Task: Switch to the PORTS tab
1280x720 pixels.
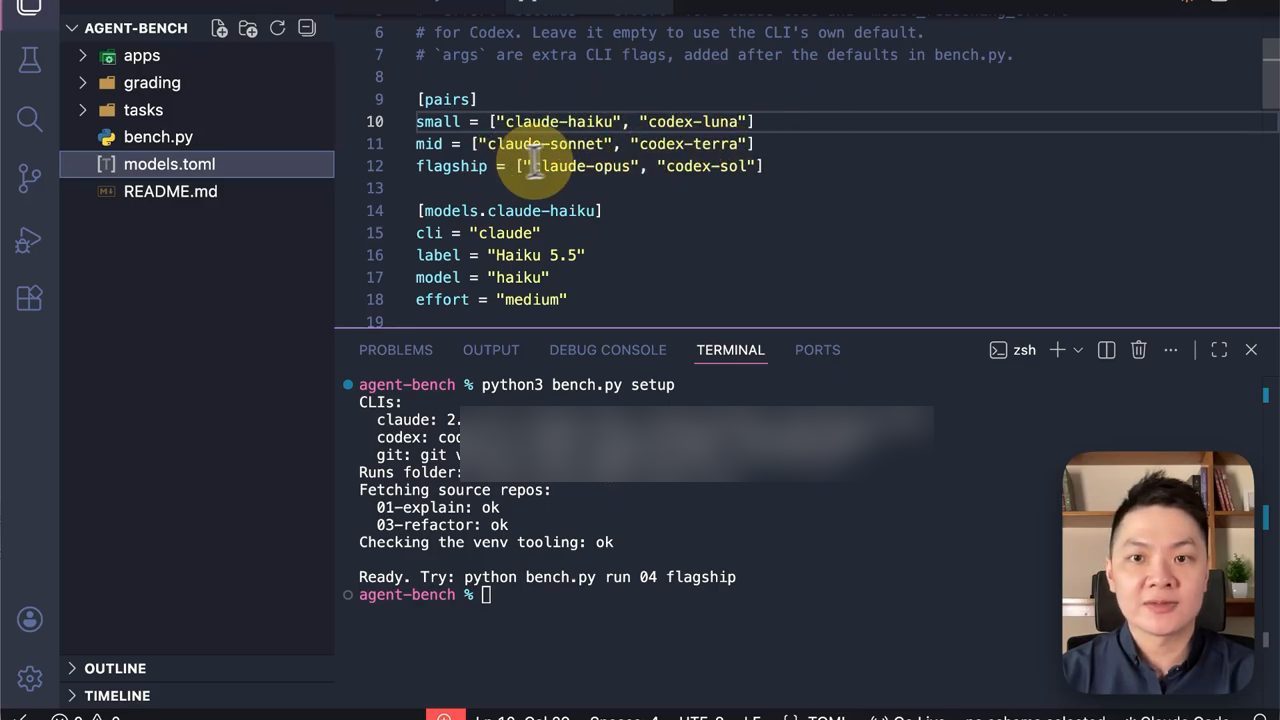Action: click(x=817, y=350)
